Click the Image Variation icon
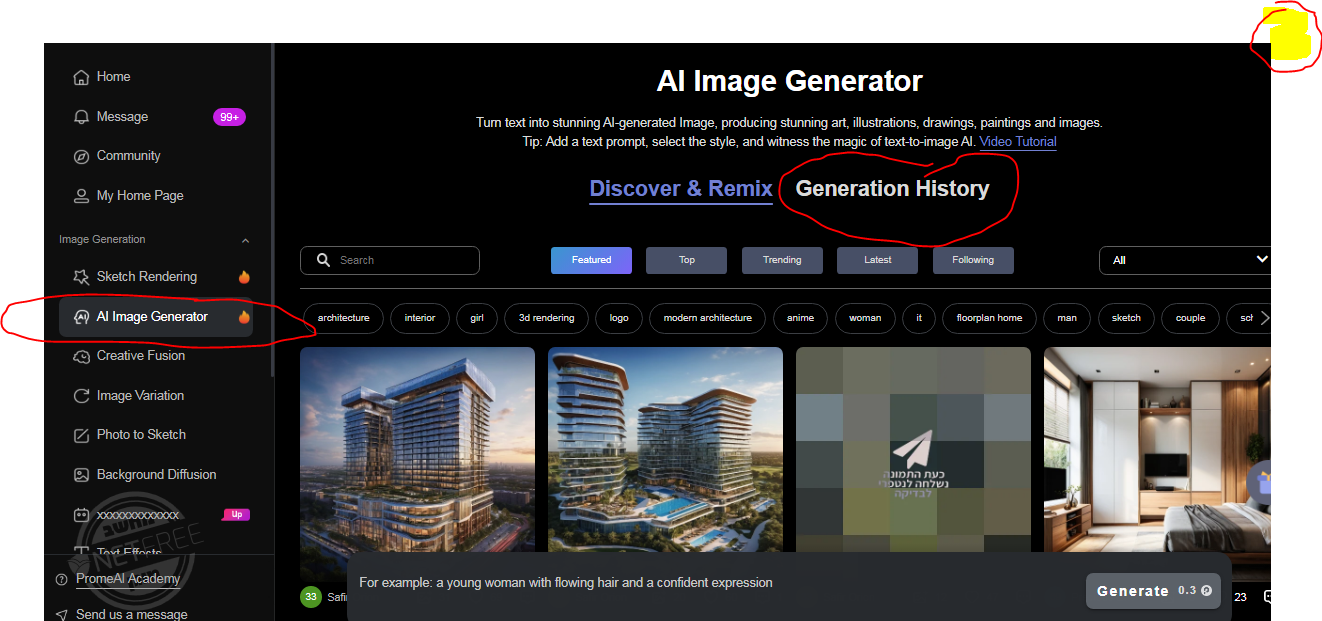Image resolution: width=1322 pixels, height=621 pixels. [x=82, y=396]
